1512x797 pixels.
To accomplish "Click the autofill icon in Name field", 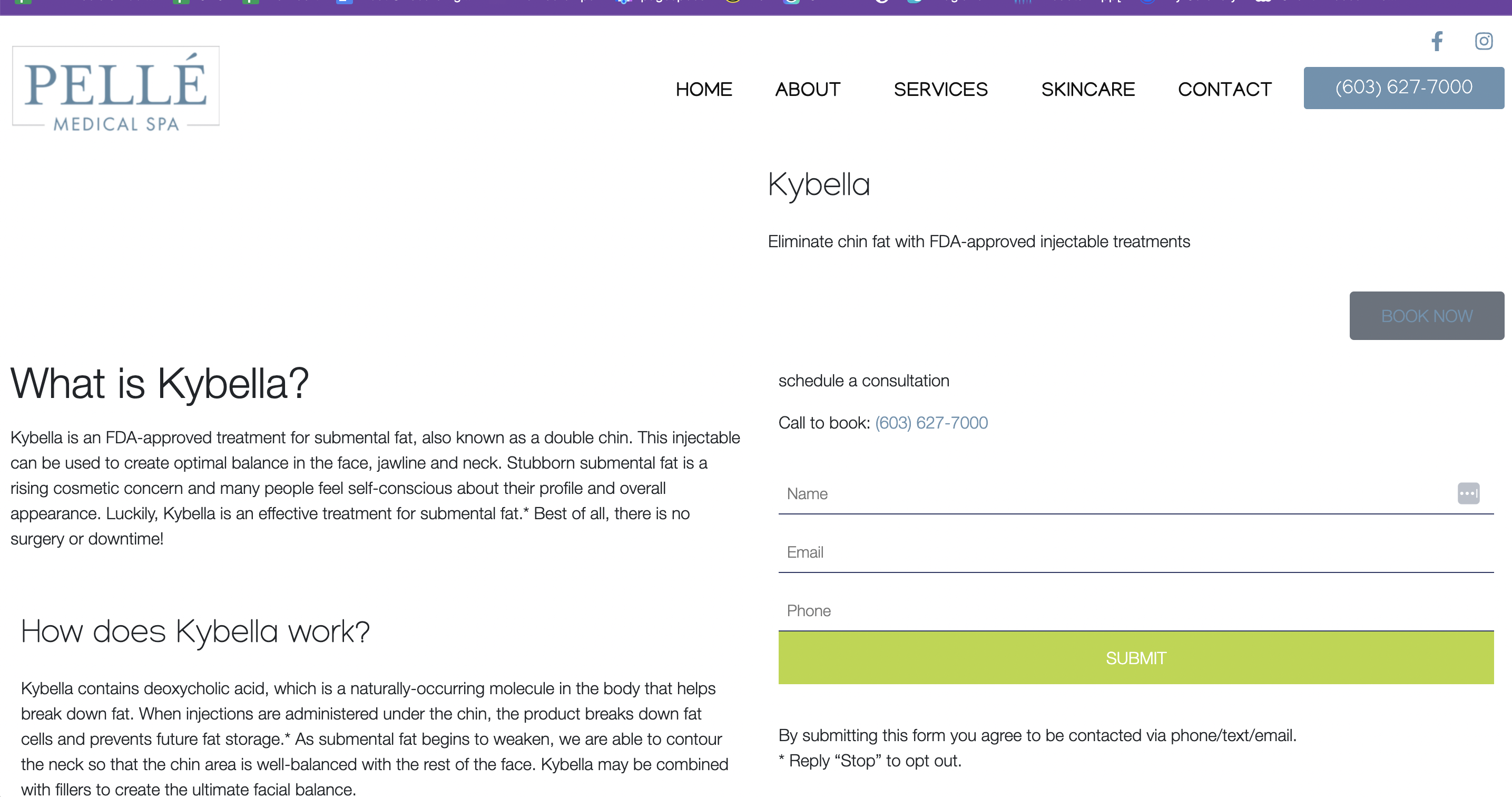I will 1468,493.
